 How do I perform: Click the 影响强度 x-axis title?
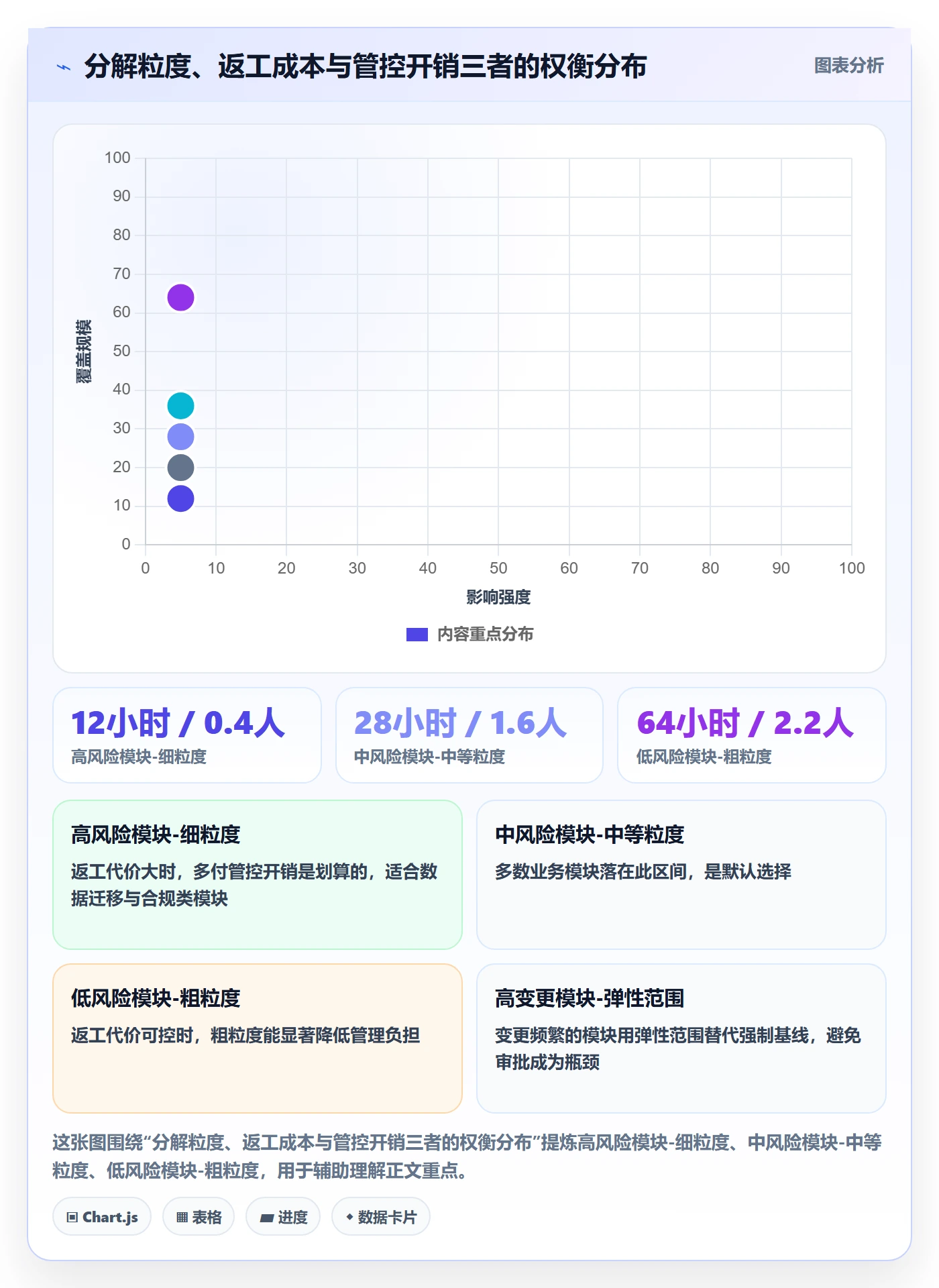pos(498,596)
